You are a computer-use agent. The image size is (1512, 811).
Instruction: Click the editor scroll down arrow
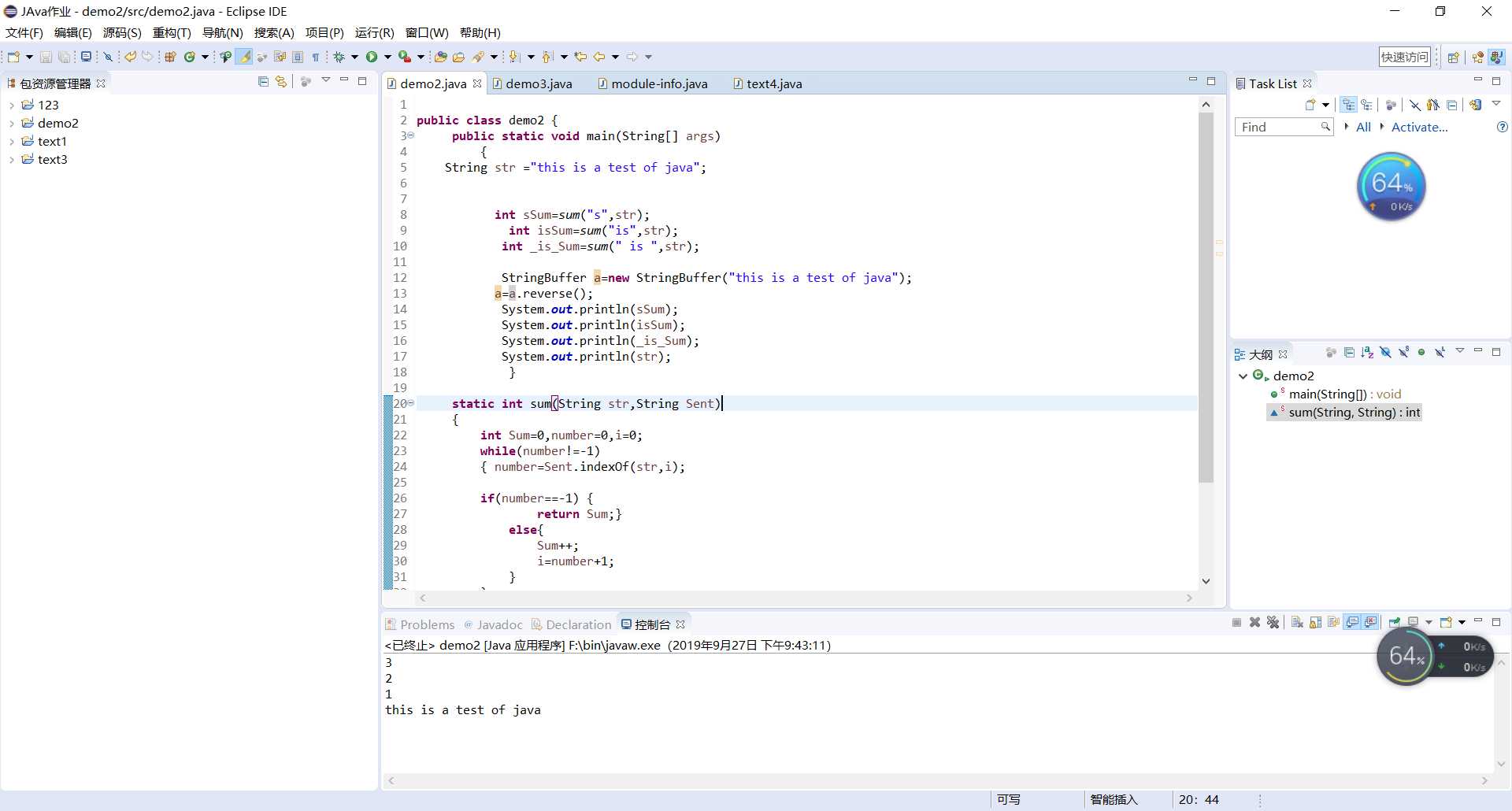[1206, 581]
